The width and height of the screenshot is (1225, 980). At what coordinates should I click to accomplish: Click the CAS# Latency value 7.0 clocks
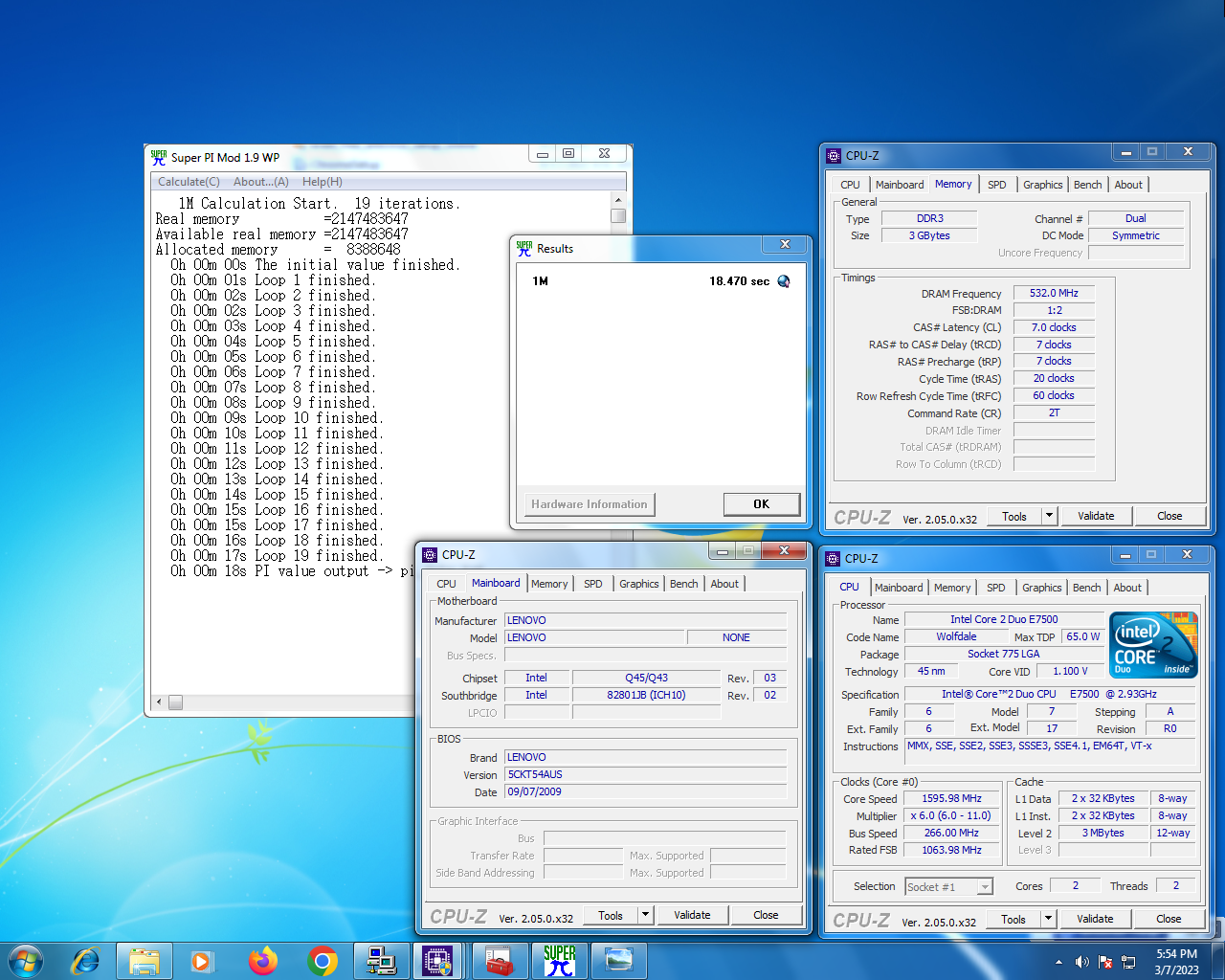coord(1054,327)
